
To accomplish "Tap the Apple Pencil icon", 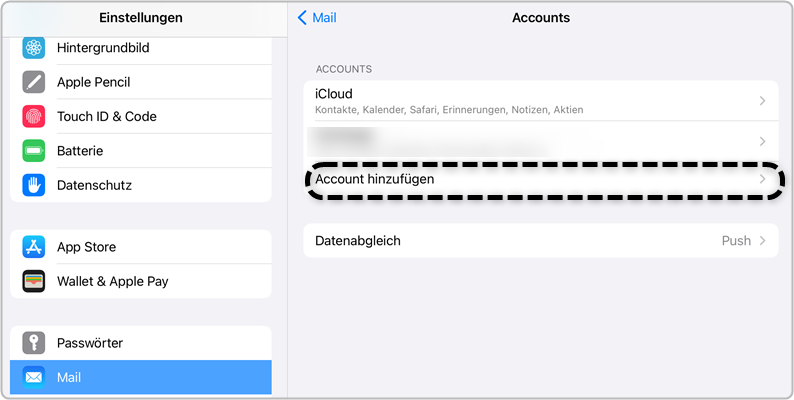I will pos(33,82).
